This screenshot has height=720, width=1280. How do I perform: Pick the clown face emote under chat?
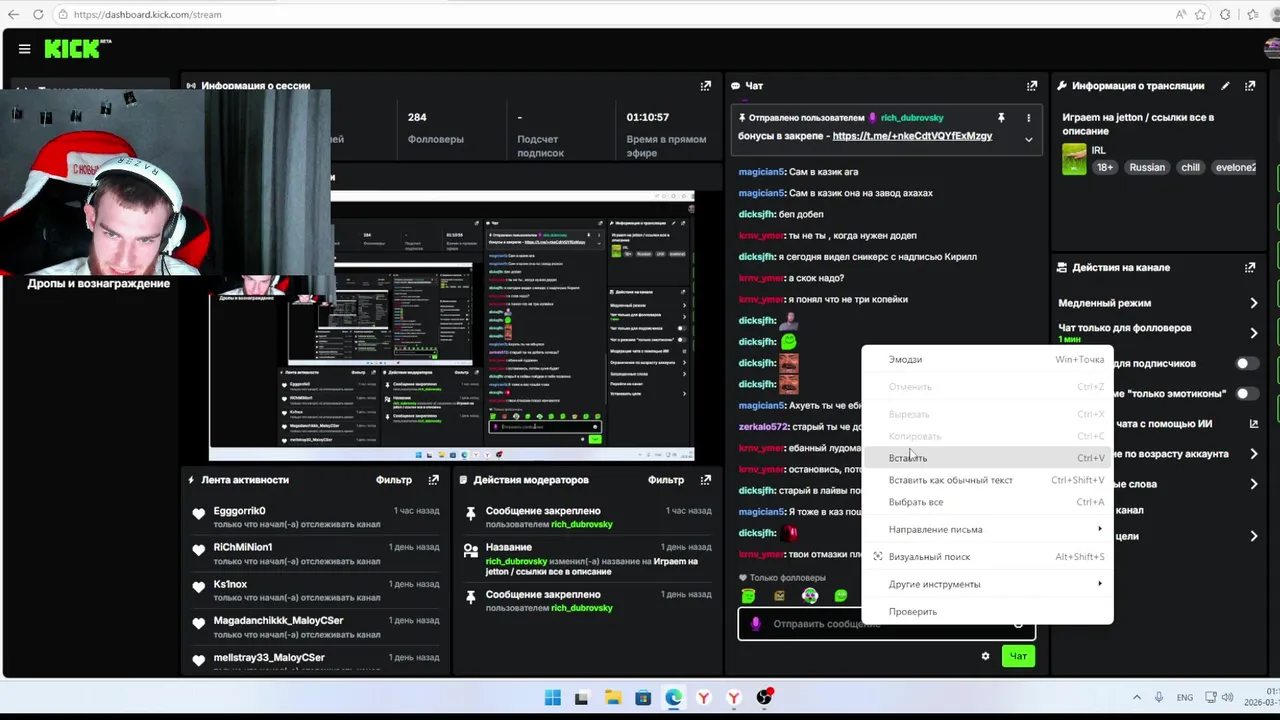[810, 596]
